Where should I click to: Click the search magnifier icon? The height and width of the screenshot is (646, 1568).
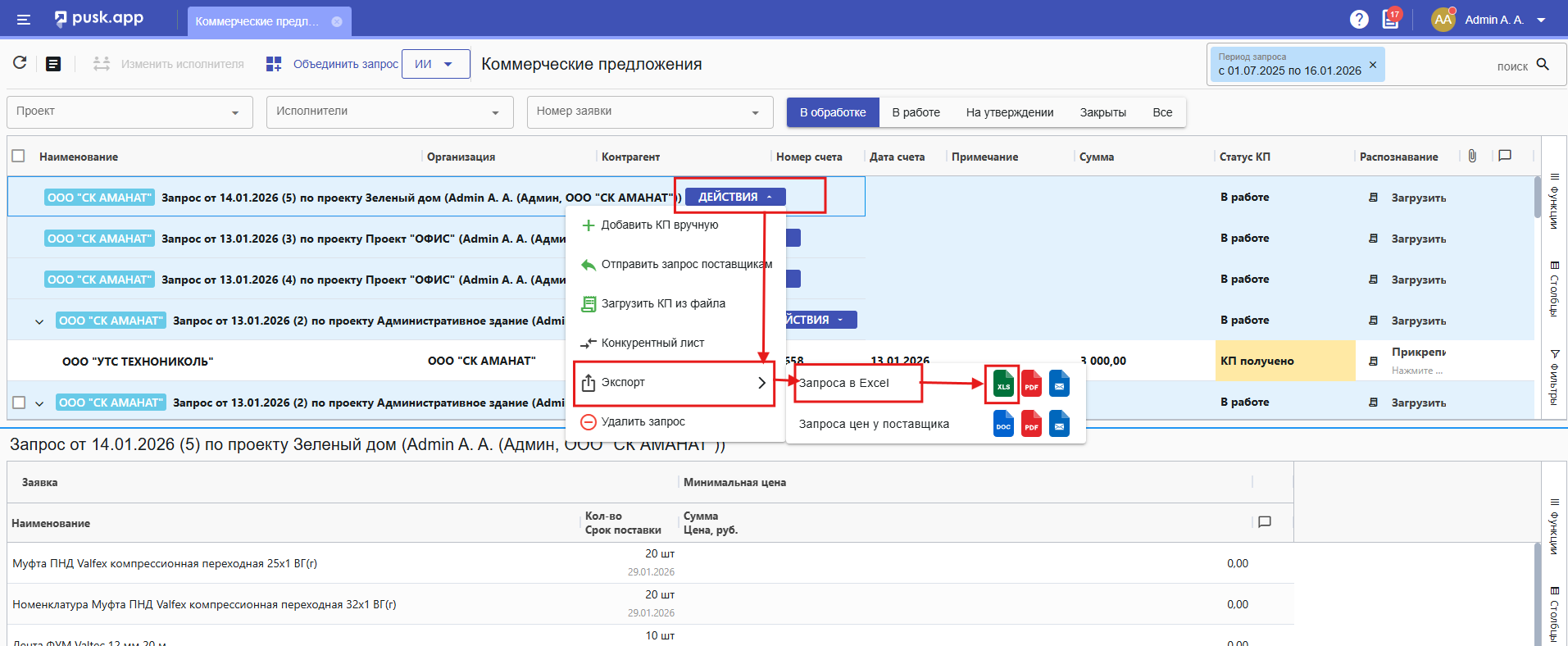[x=1543, y=65]
